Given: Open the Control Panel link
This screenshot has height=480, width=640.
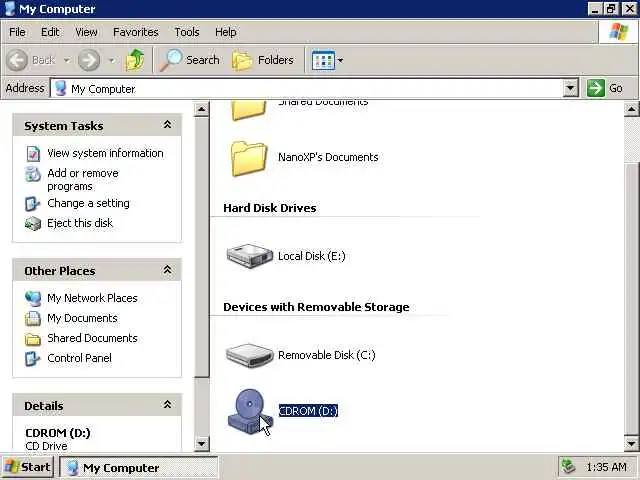Looking at the screenshot, I should [79, 358].
